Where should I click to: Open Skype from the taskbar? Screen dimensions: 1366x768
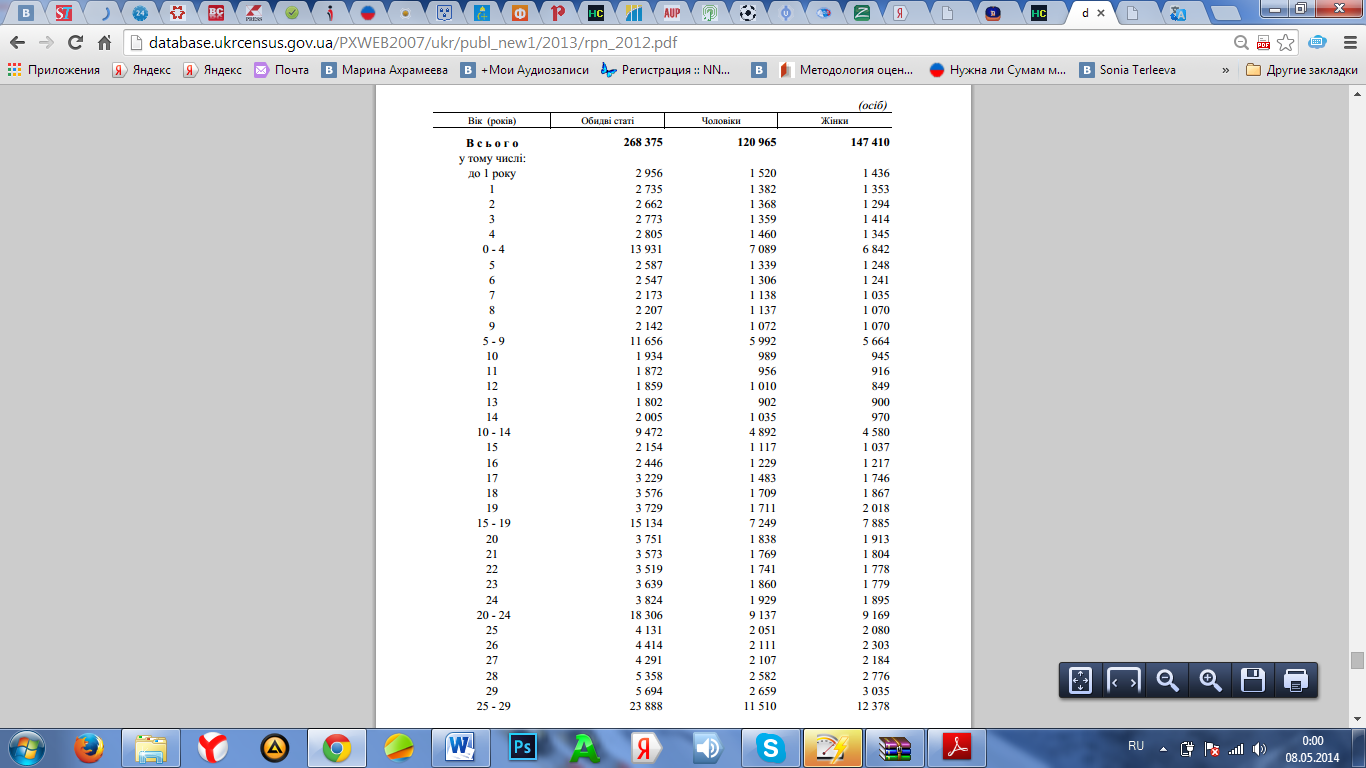click(770, 747)
